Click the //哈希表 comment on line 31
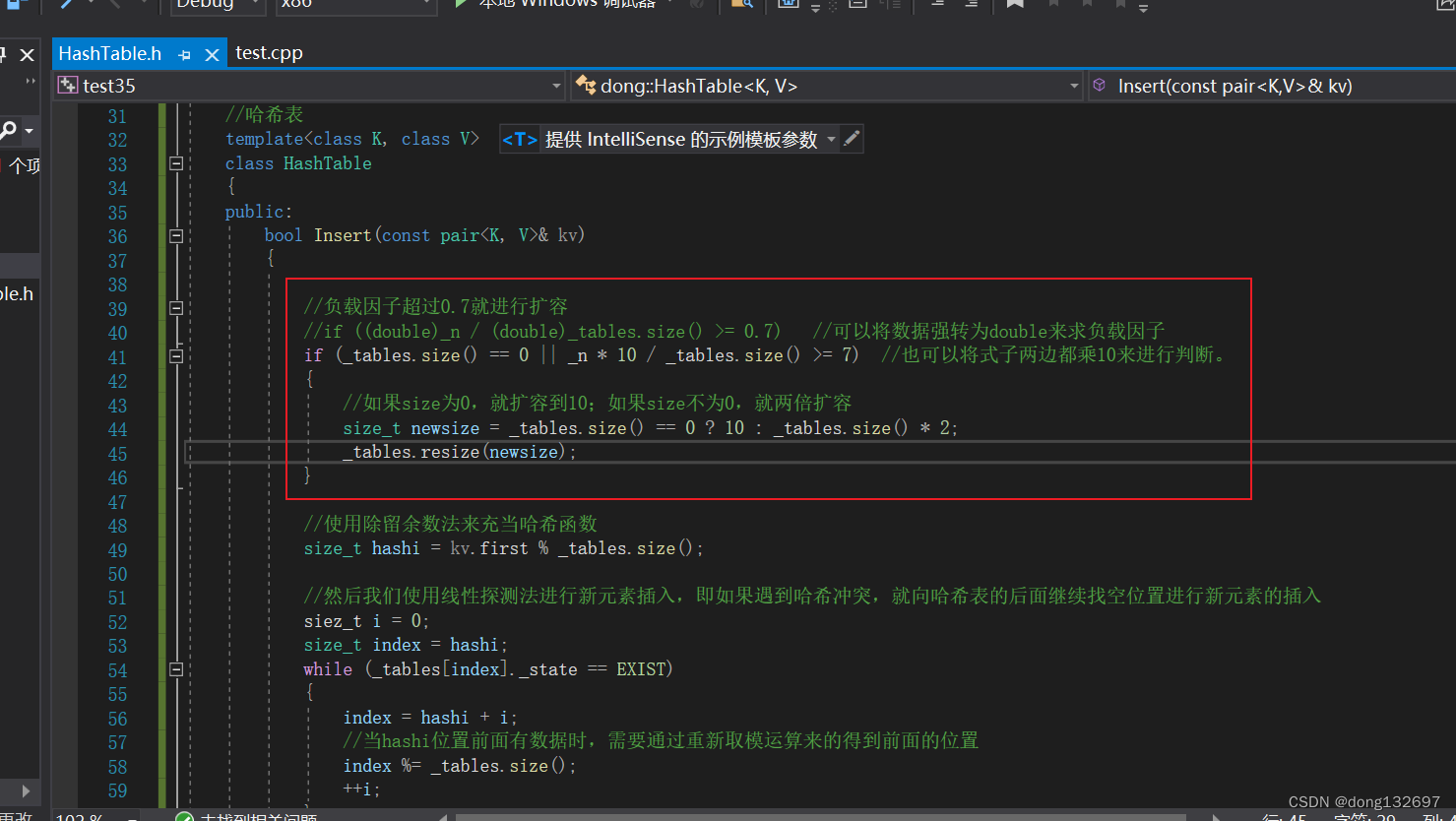Image resolution: width=1456 pixels, height=821 pixels. tap(265, 115)
